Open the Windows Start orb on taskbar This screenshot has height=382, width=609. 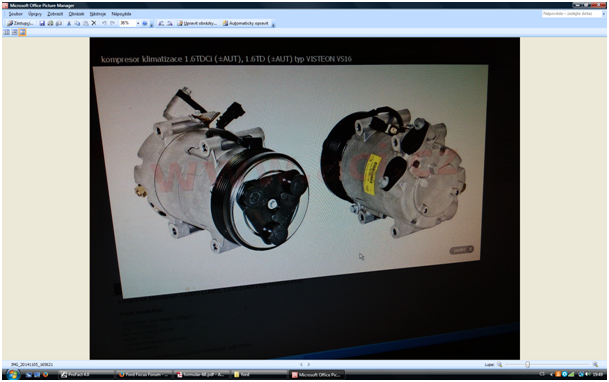pos(12,375)
